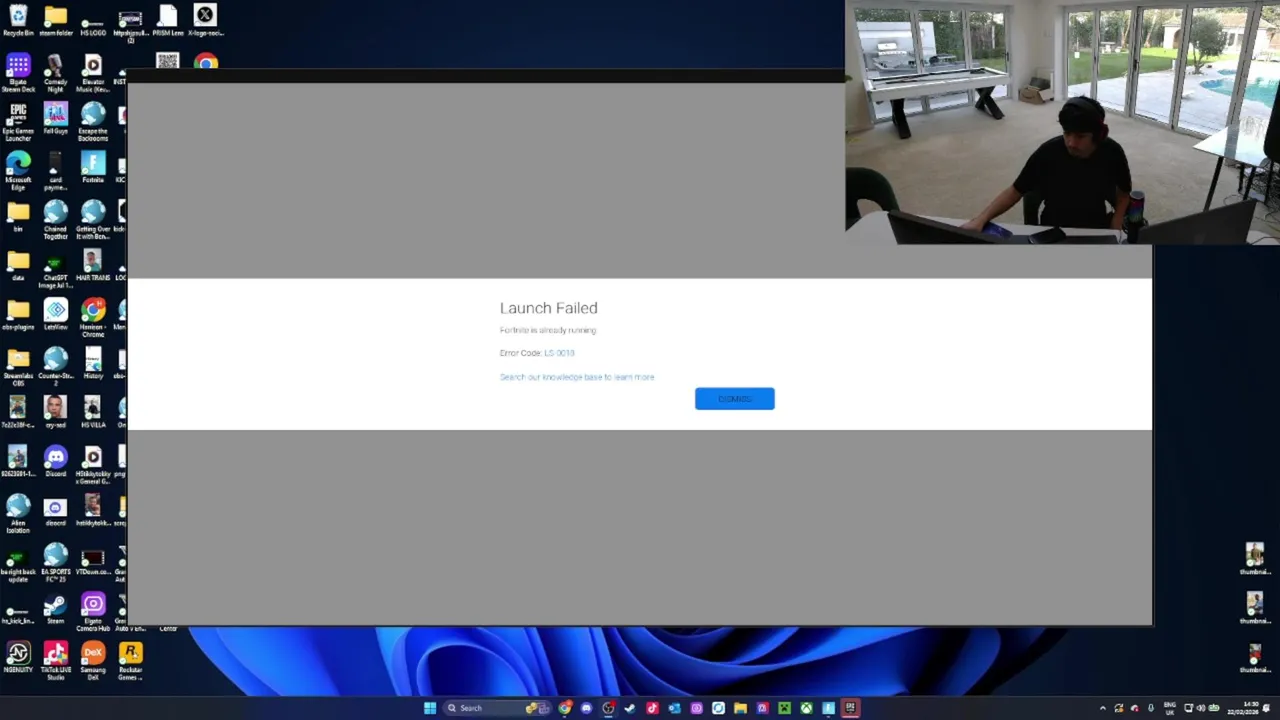Launch the NGENUITY desktop shortcut
The width and height of the screenshot is (1280, 720).
click(x=18, y=659)
